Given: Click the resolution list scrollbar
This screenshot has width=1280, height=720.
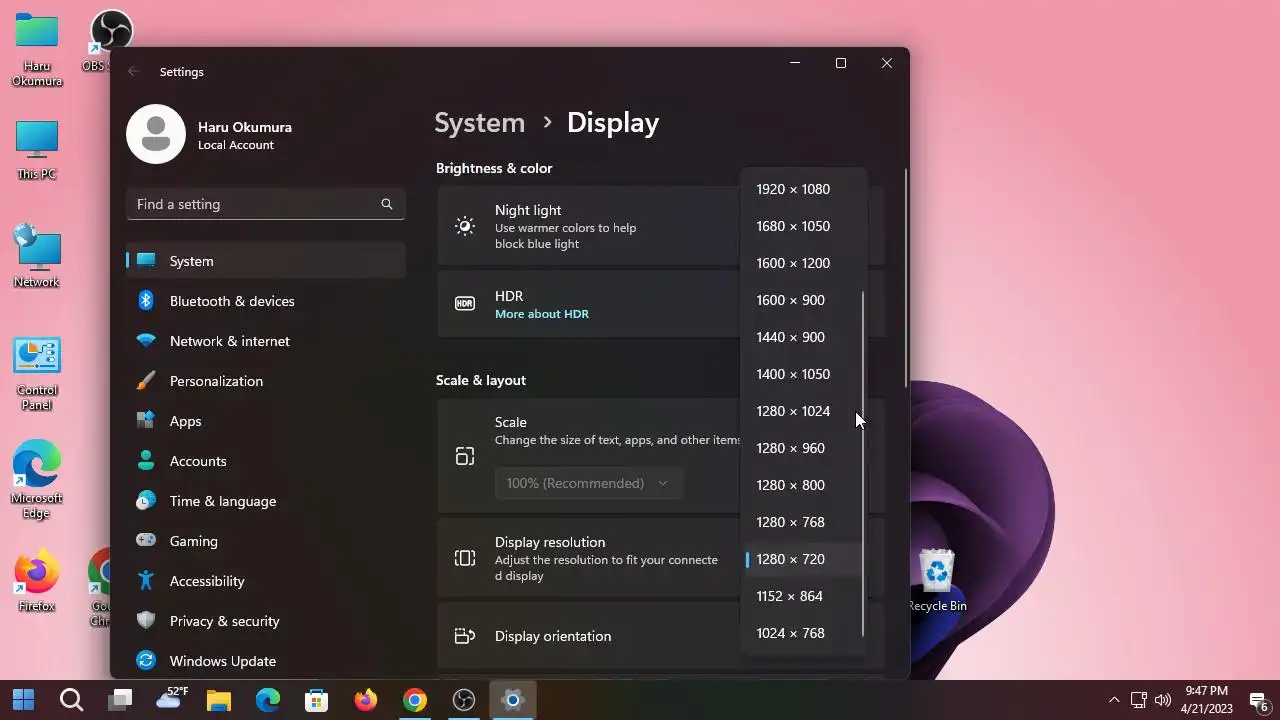Looking at the screenshot, I should (862, 465).
